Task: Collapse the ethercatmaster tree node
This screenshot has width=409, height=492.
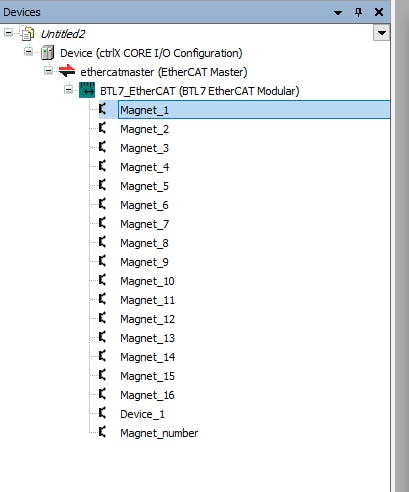Action: 48,71
